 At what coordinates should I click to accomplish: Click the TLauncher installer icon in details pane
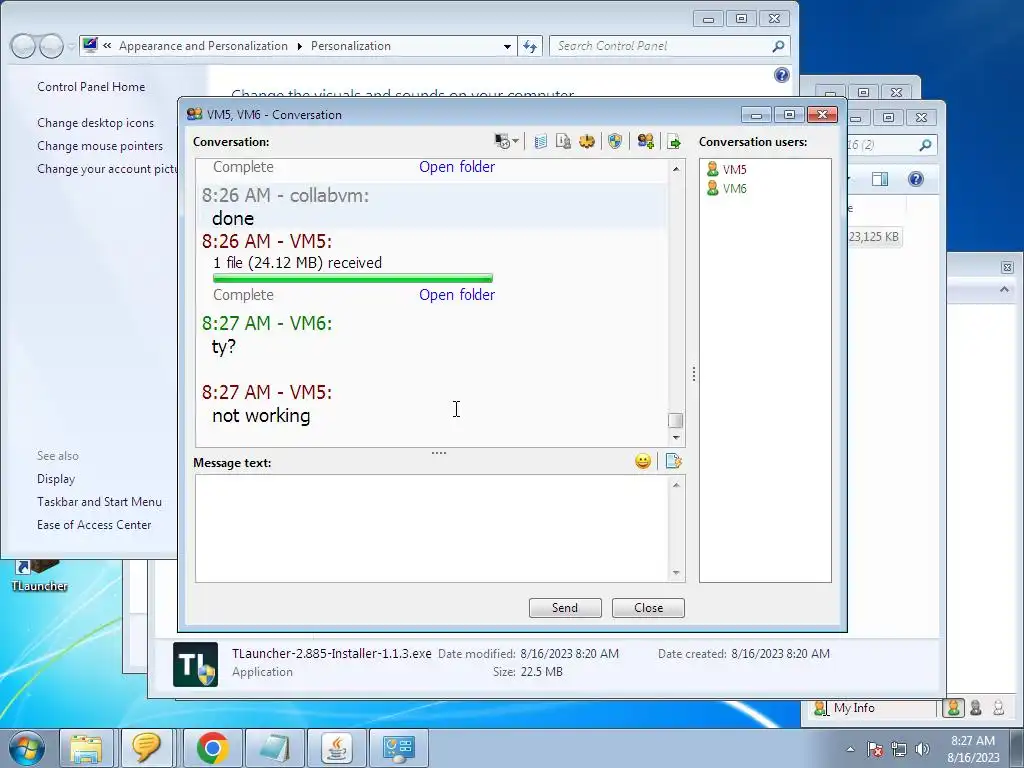click(195, 664)
